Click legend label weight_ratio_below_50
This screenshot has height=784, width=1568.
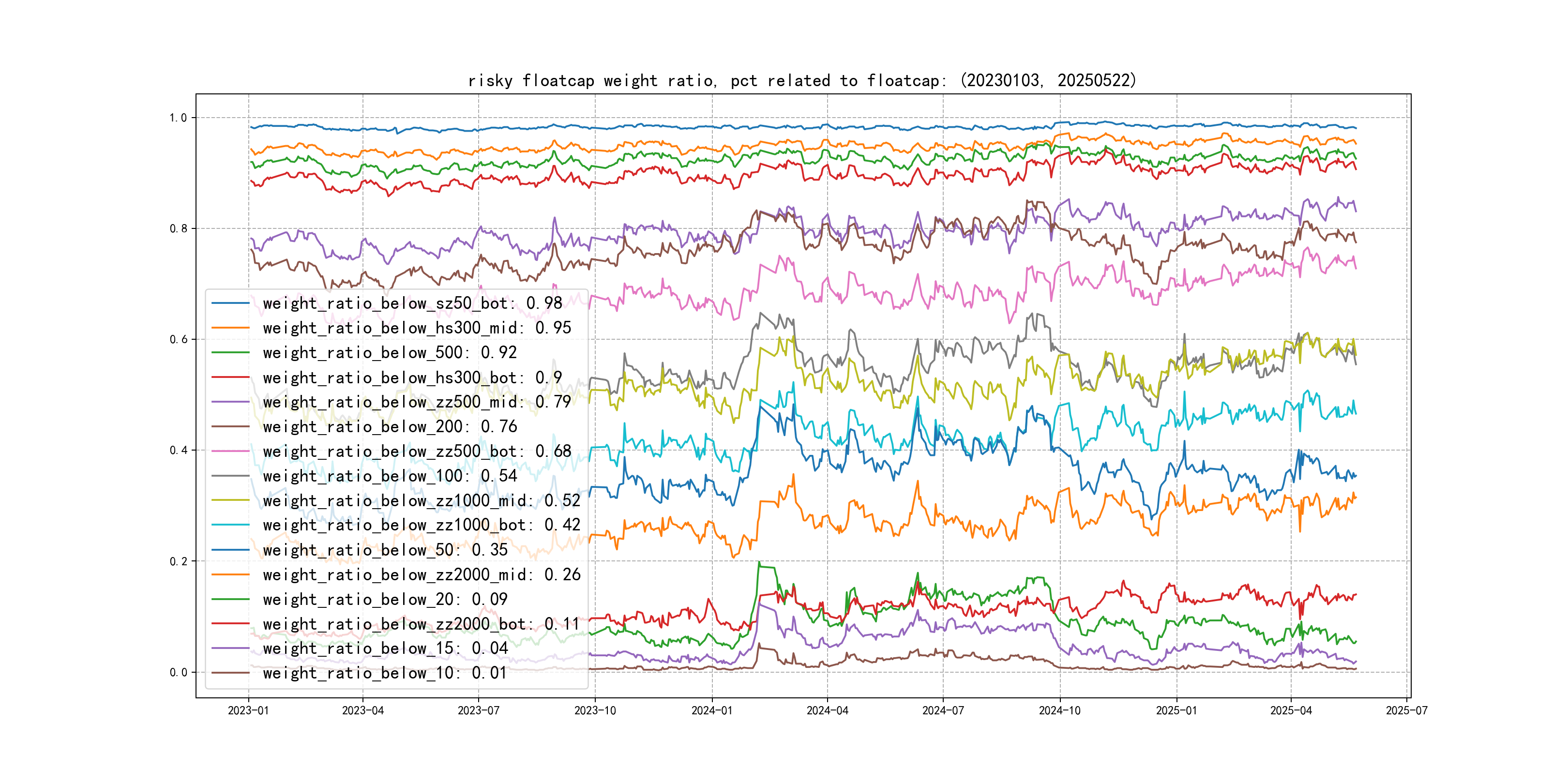(x=385, y=550)
